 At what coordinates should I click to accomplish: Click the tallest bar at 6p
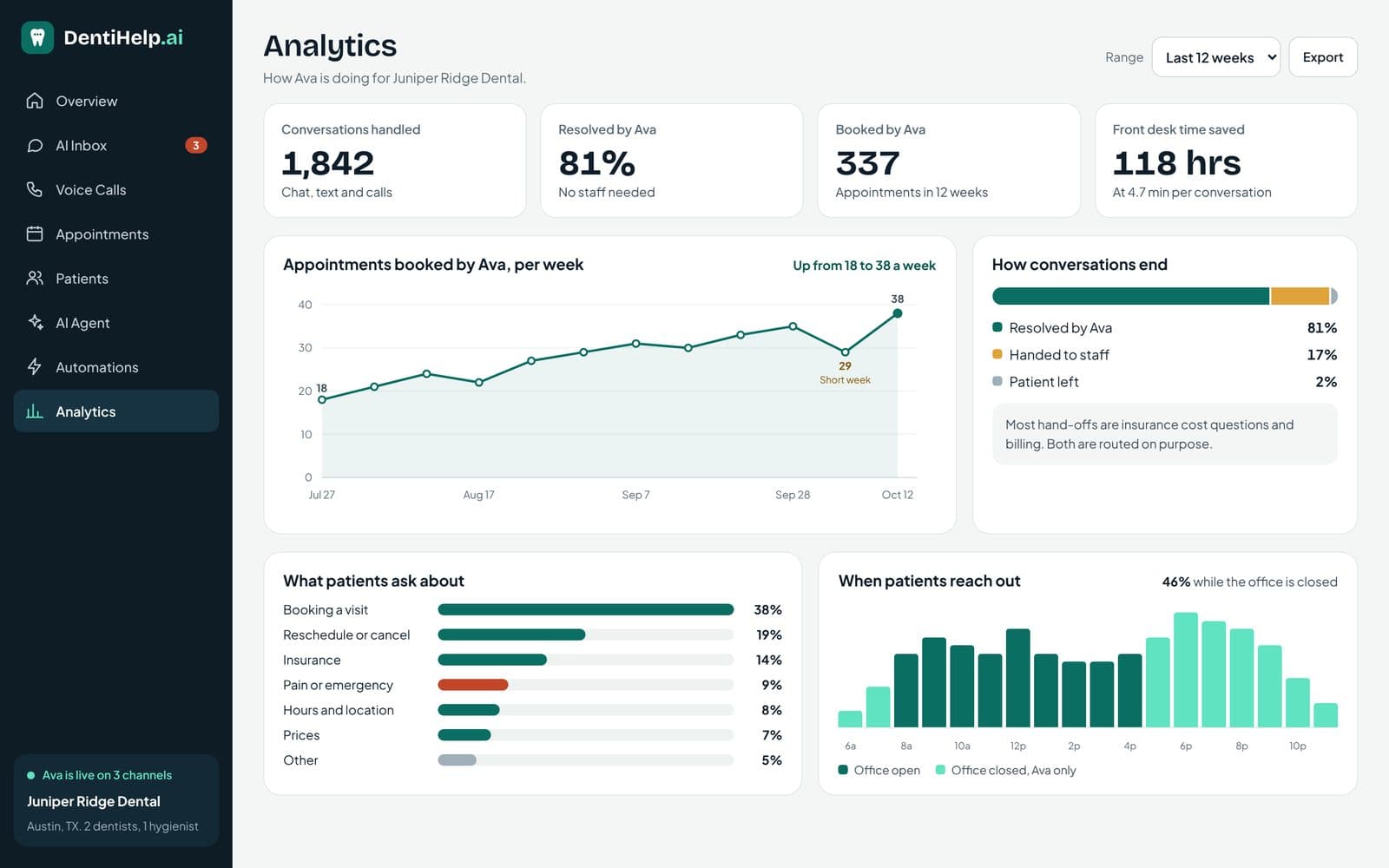pyautogui.click(x=1186, y=670)
